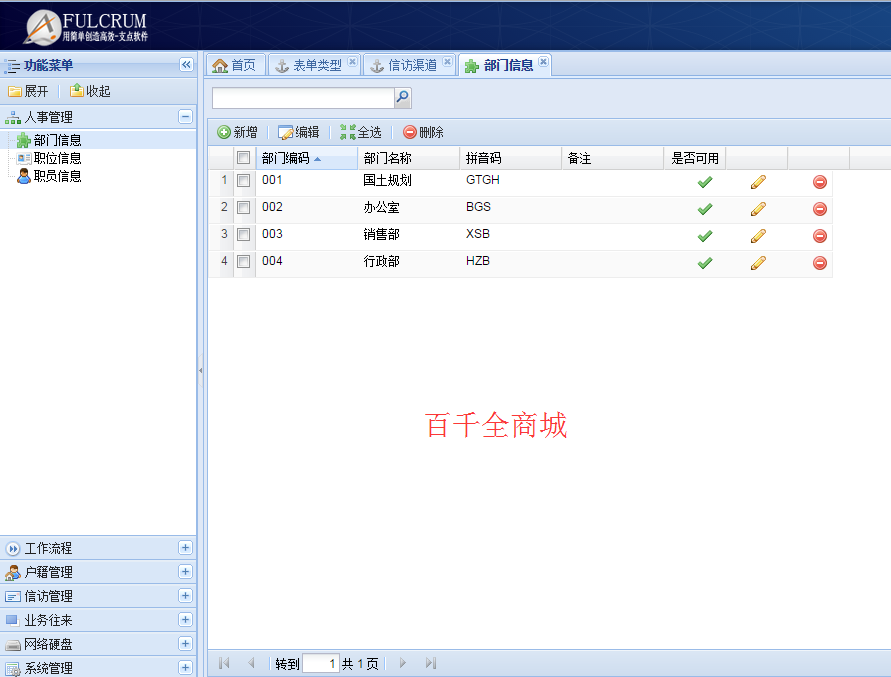Delete row 国土规划 with red icon
The width and height of the screenshot is (891, 677).
(x=819, y=182)
